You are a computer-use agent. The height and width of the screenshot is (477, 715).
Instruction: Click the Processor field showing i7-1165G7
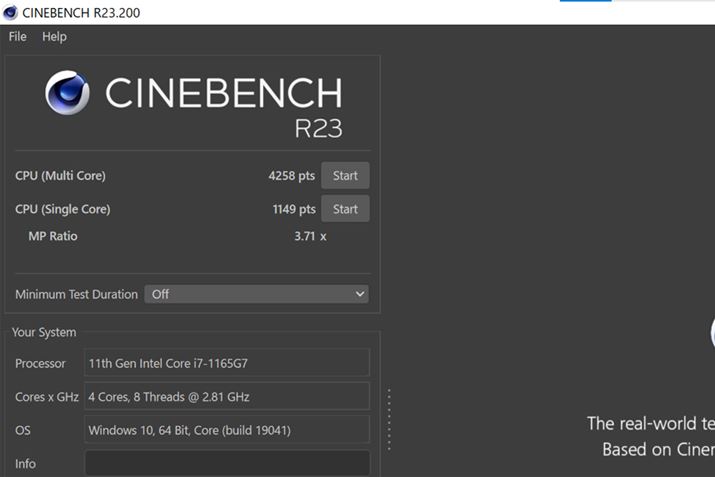click(x=227, y=363)
